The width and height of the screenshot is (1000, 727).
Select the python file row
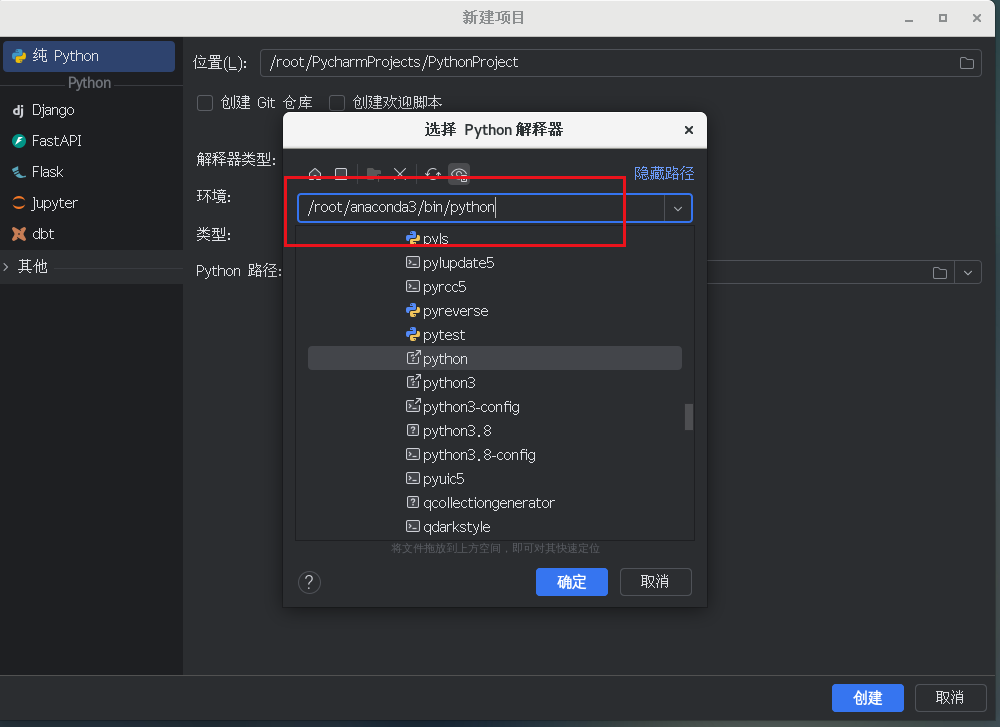[495, 358]
